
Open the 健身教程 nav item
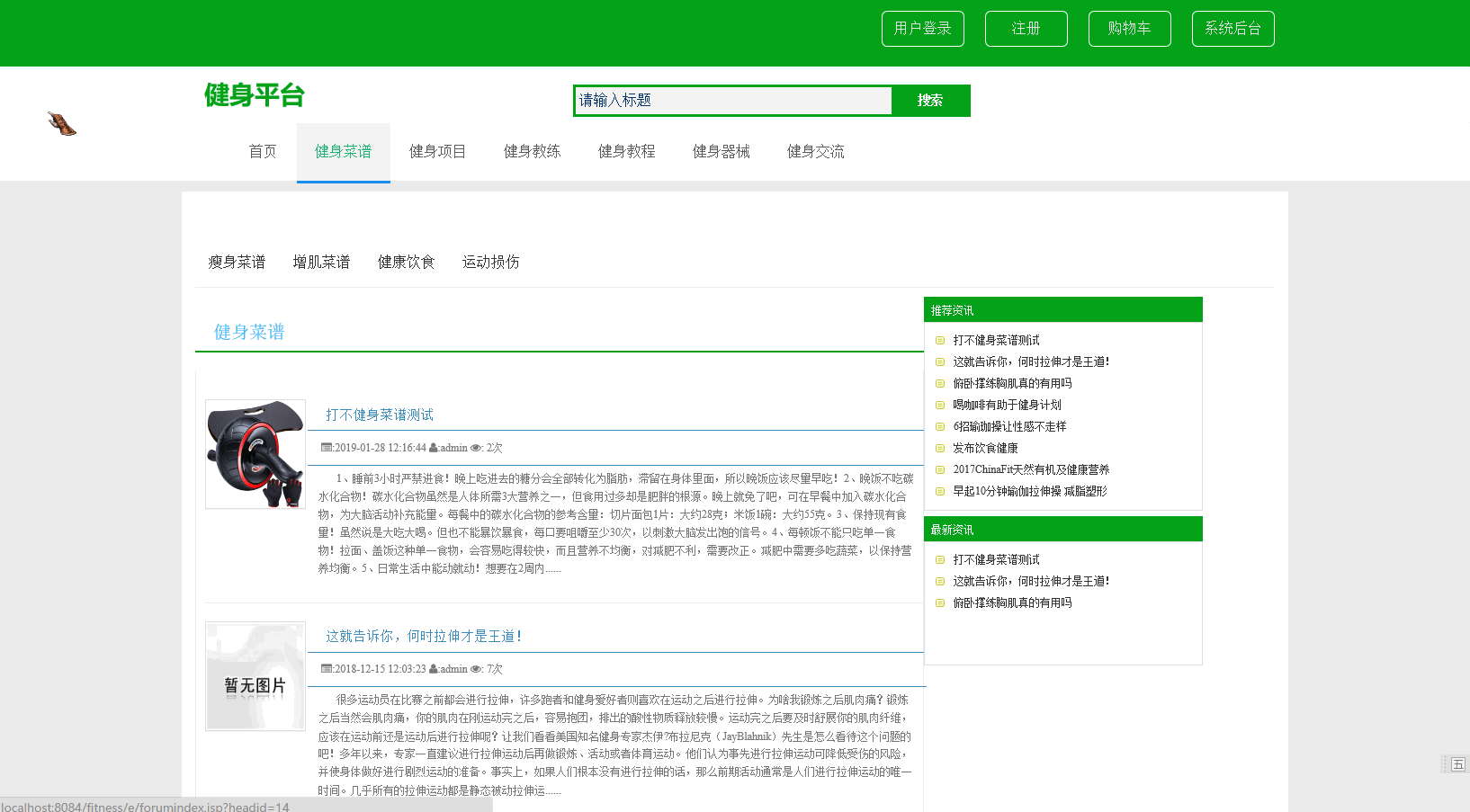(x=627, y=151)
